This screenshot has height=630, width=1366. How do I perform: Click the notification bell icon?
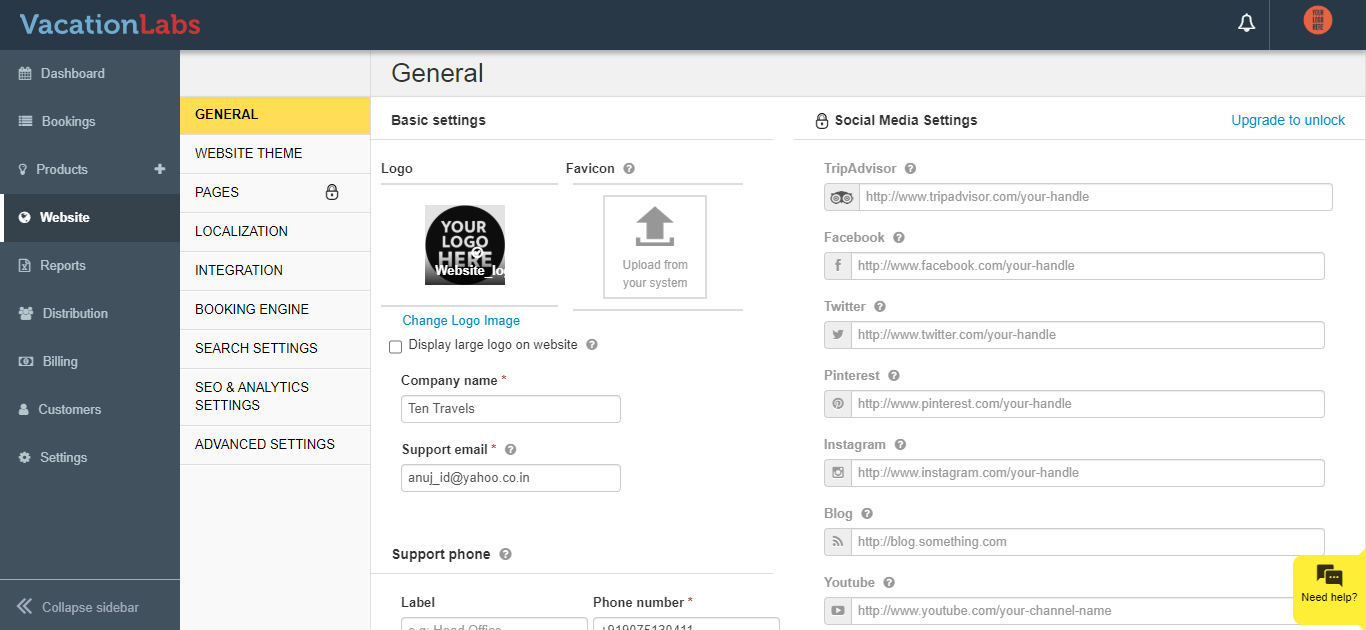pos(1246,23)
